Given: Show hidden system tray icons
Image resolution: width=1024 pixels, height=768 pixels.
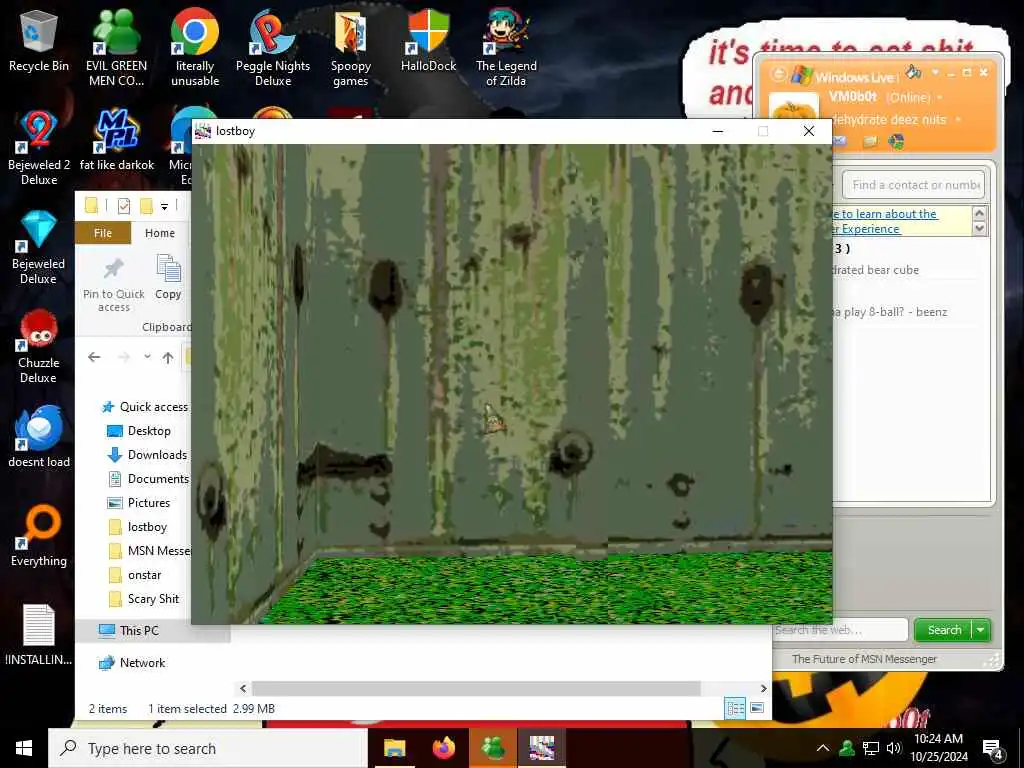Looking at the screenshot, I should tap(823, 748).
